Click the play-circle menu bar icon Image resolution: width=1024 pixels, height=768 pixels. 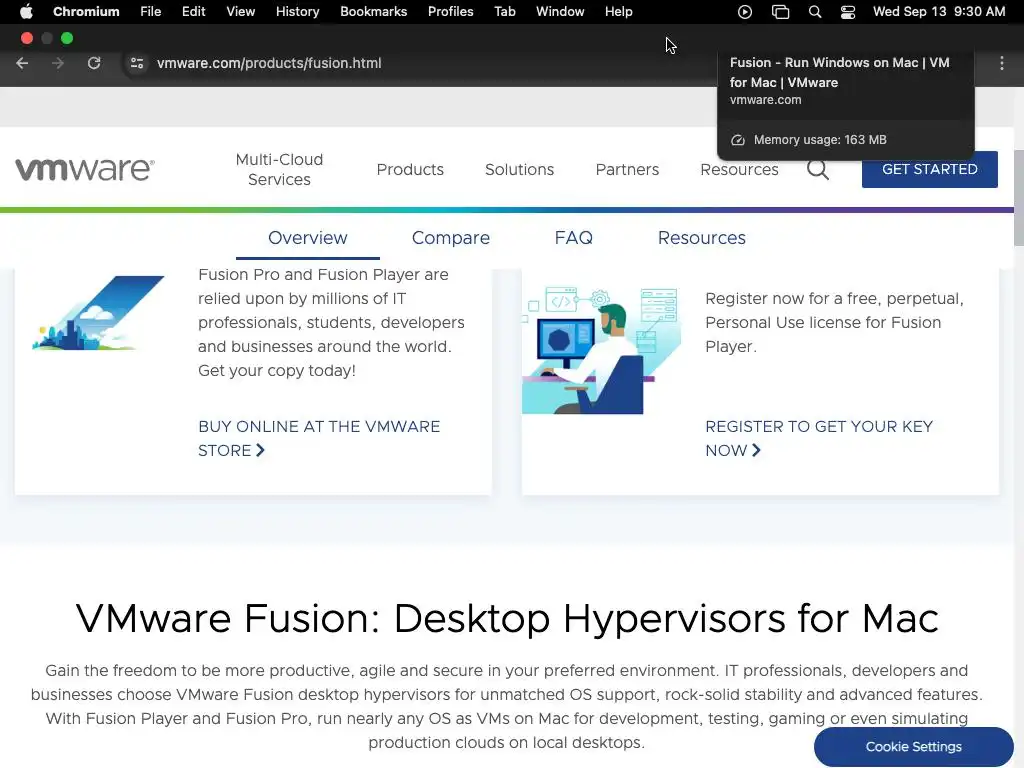point(744,12)
